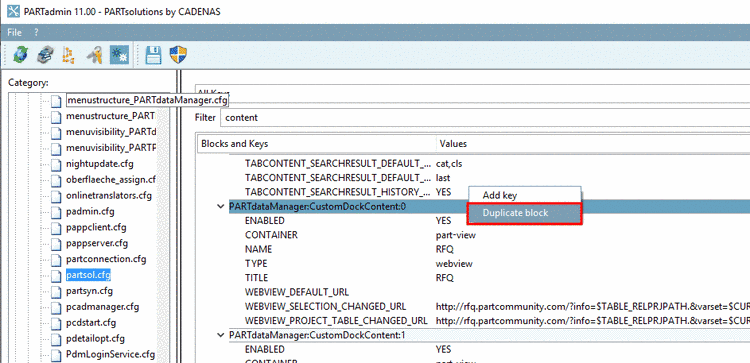Click the globe refresh toolbar icon
750x363 pixels.
tap(20, 55)
